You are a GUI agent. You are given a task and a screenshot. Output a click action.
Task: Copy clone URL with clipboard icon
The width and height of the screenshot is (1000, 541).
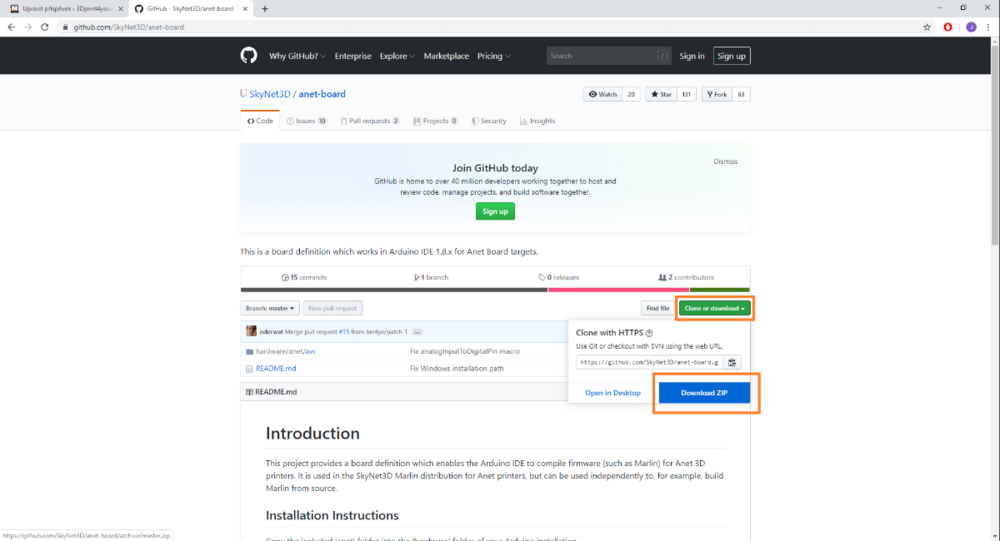[x=732, y=362]
